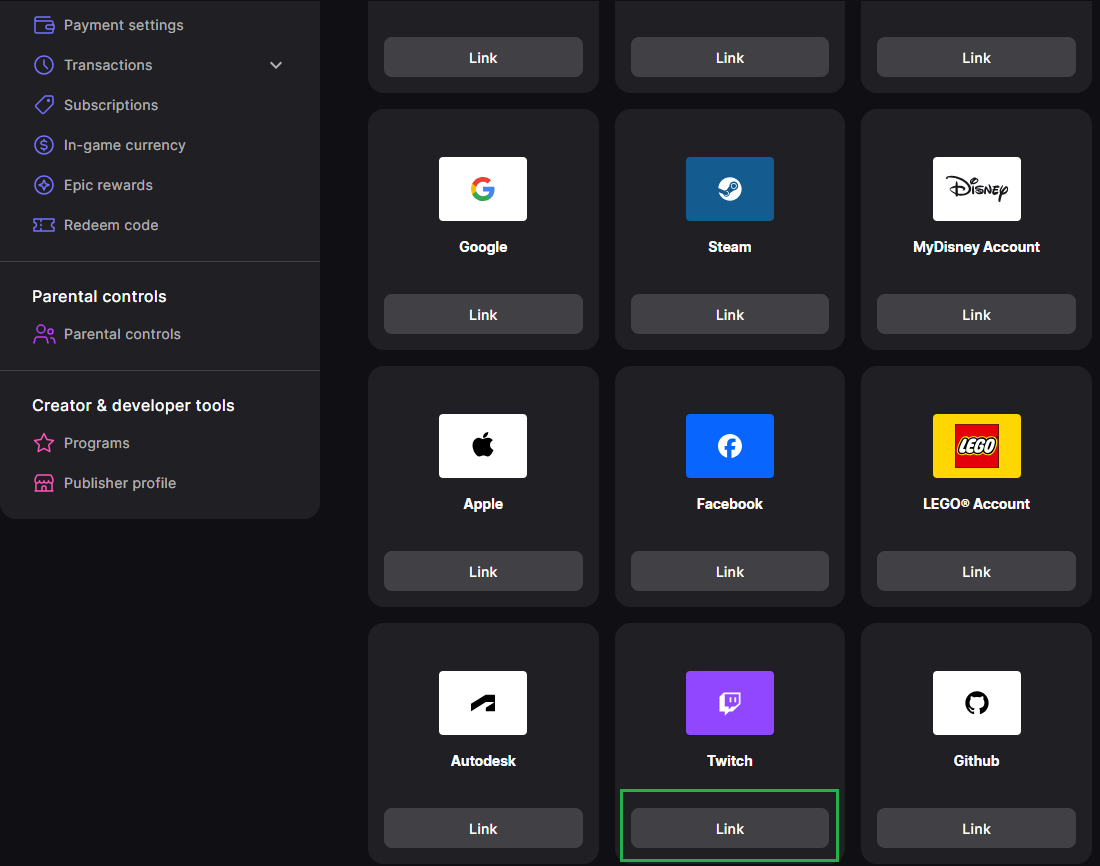Open Epic rewards page
Viewport: 1100px width, 866px height.
point(108,185)
